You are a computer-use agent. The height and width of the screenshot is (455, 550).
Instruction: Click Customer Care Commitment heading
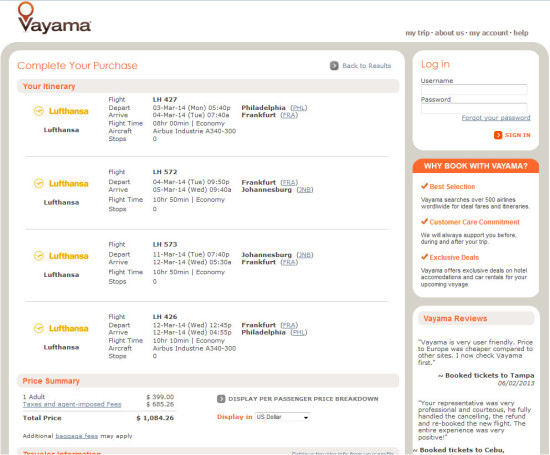coord(475,222)
